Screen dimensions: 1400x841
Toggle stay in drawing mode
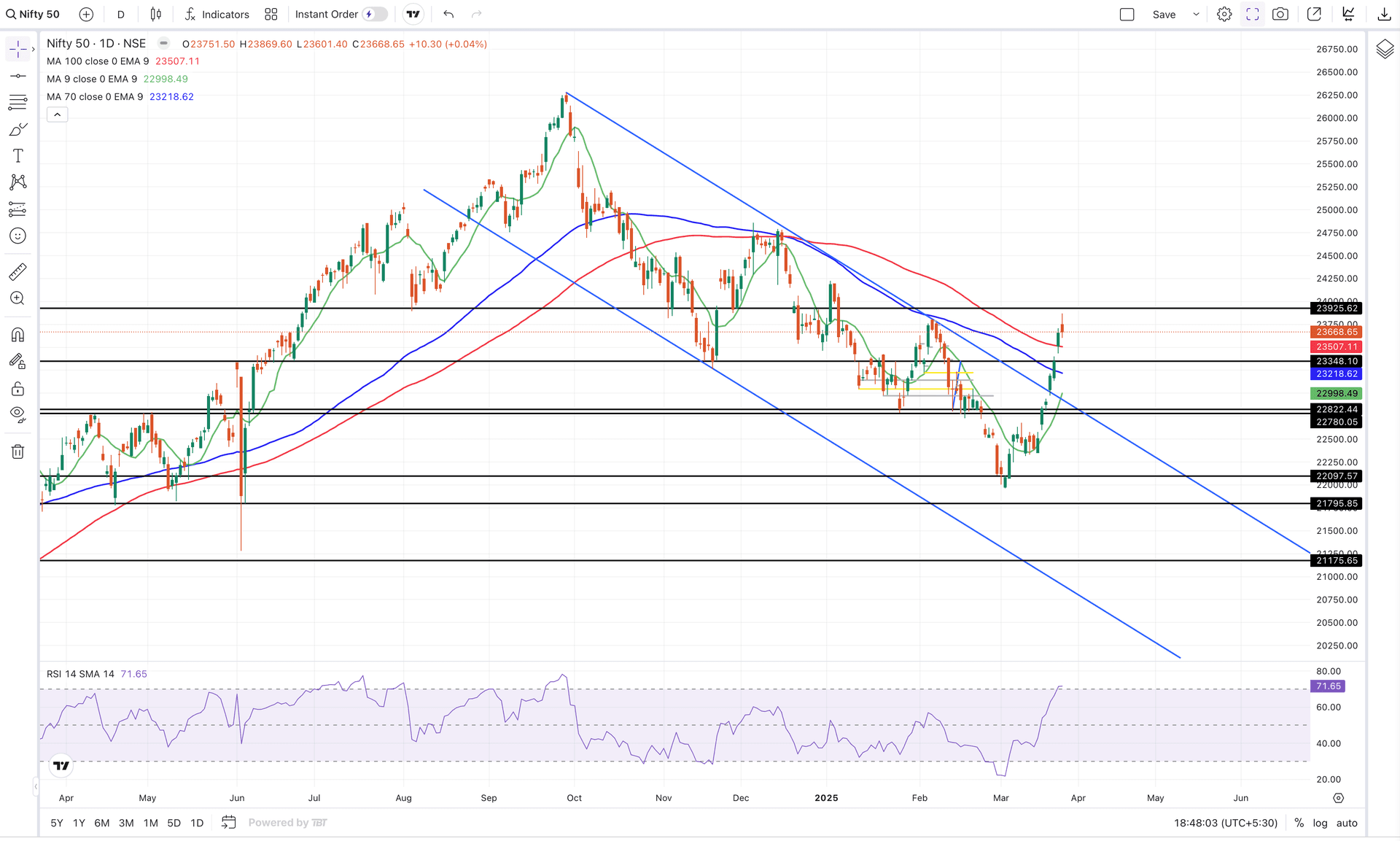(17, 362)
